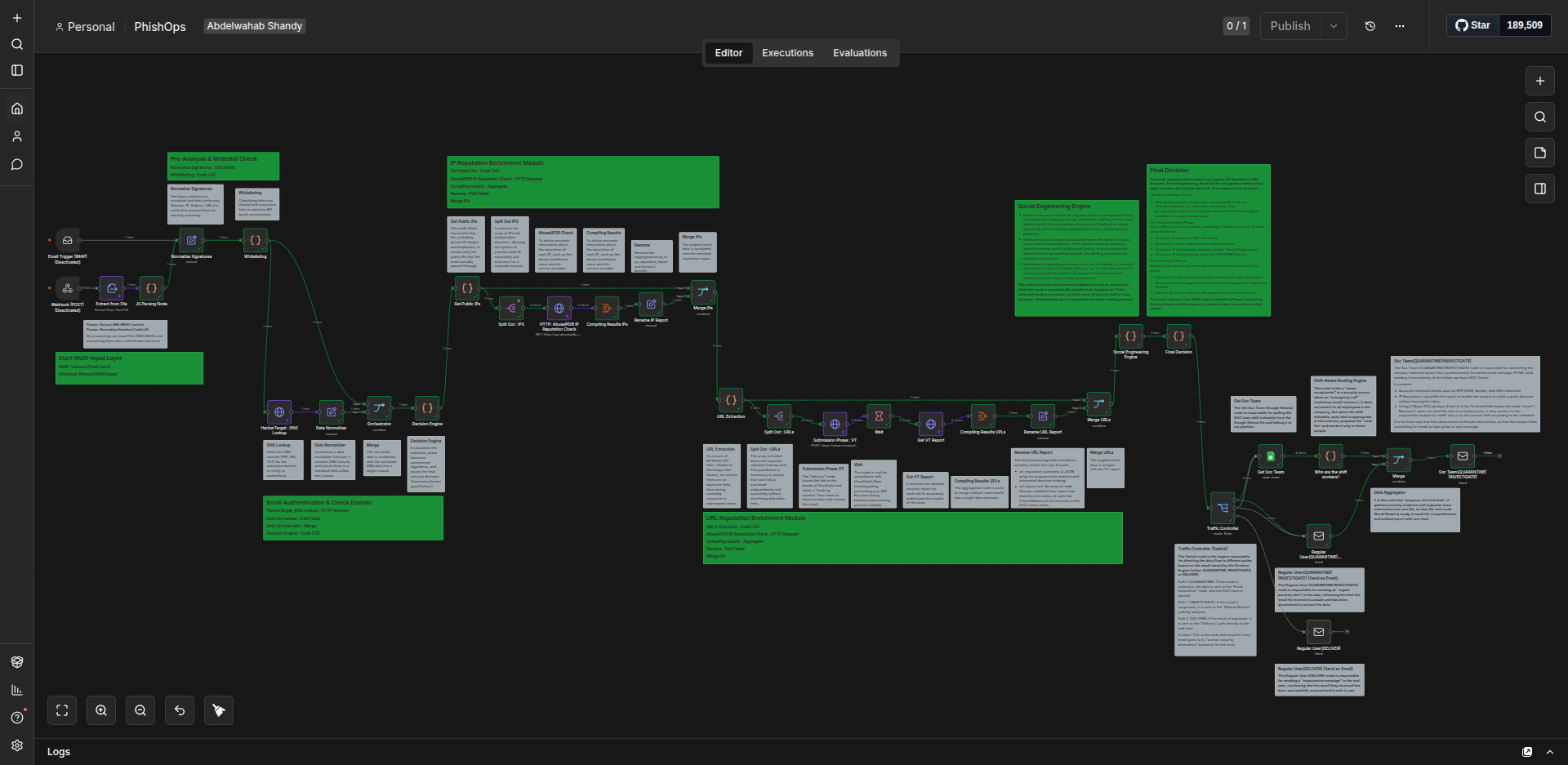Expand the Publish dropdown arrow
The width and height of the screenshot is (1568, 765).
pyautogui.click(x=1334, y=26)
